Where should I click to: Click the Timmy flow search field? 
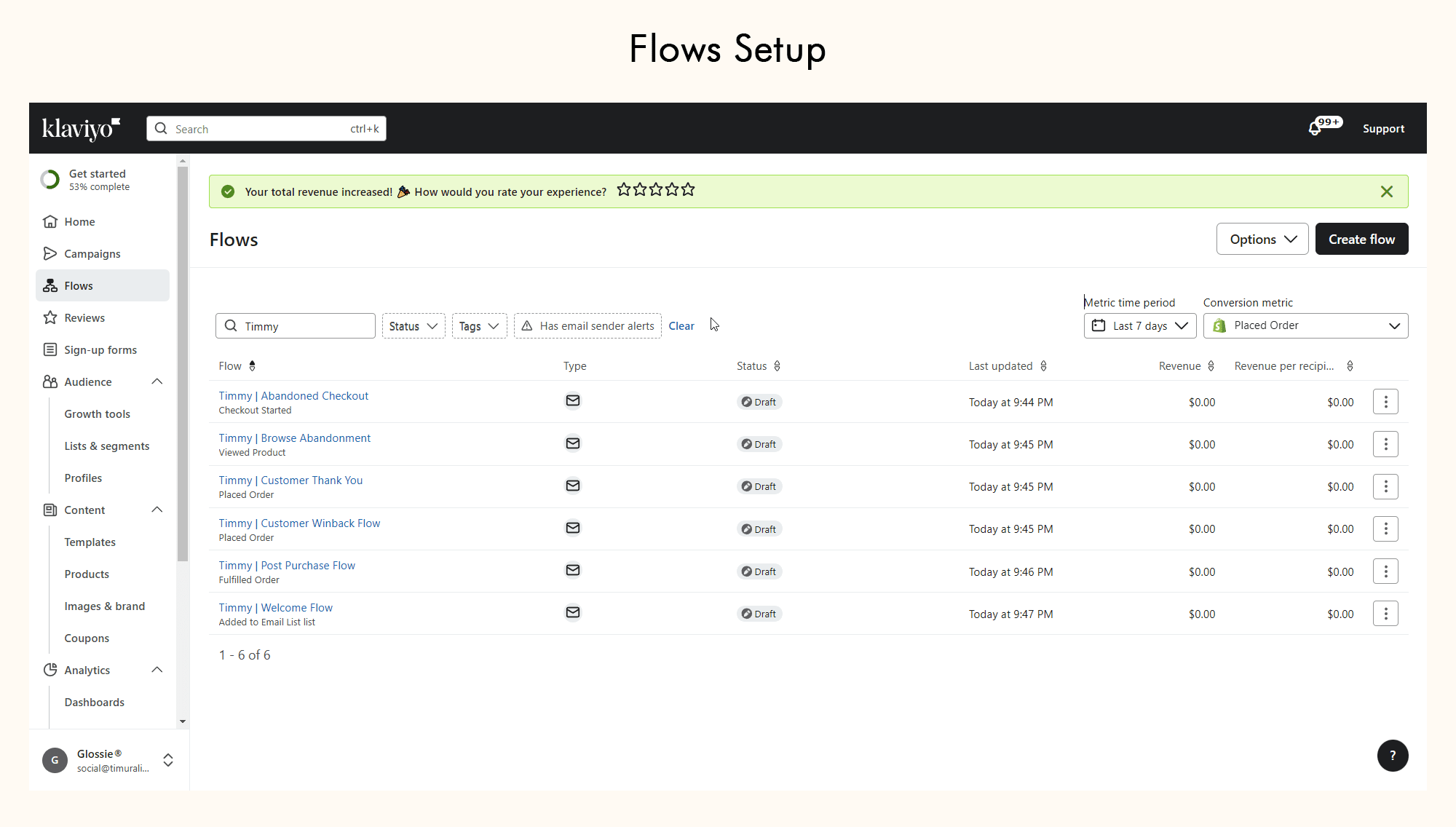click(x=304, y=326)
